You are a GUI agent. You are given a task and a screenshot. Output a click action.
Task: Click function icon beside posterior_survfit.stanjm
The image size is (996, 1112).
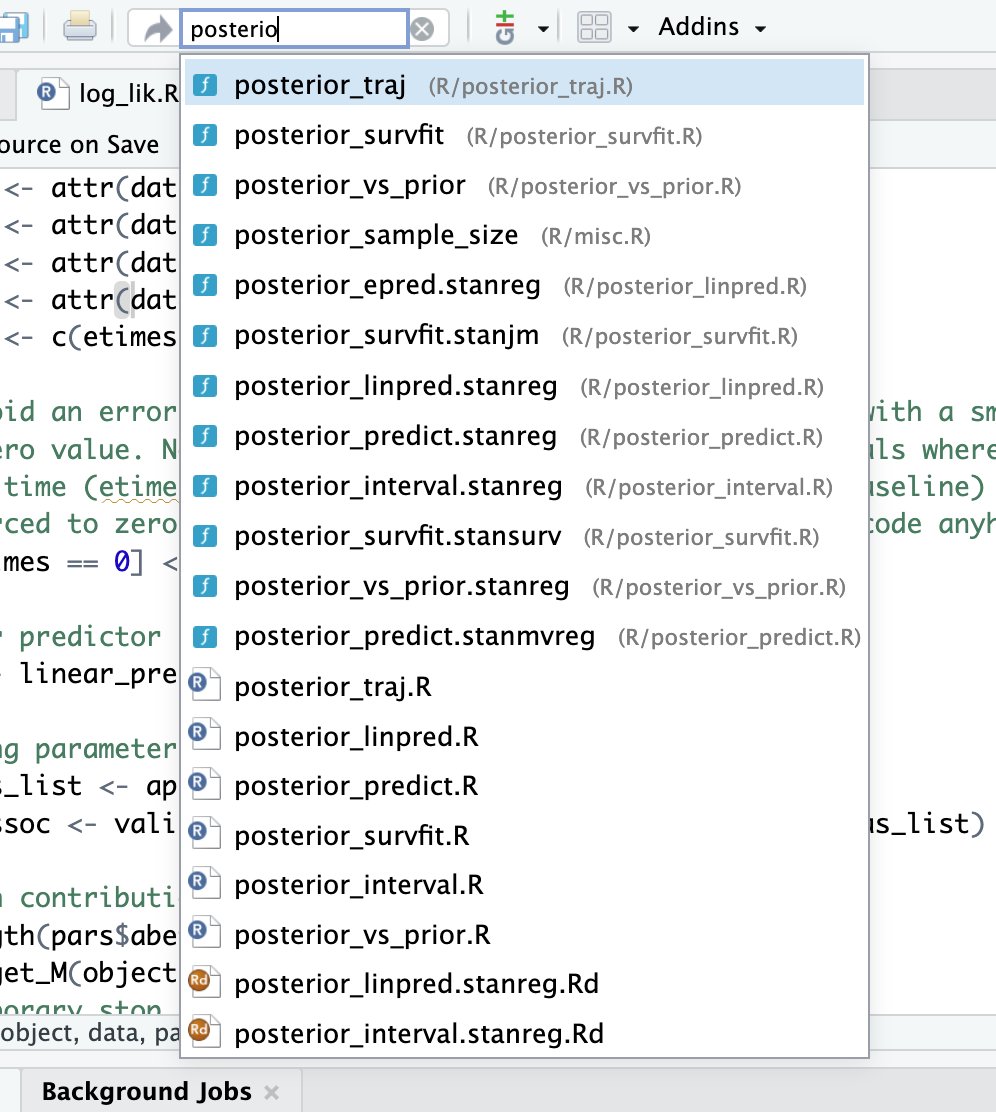click(205, 335)
